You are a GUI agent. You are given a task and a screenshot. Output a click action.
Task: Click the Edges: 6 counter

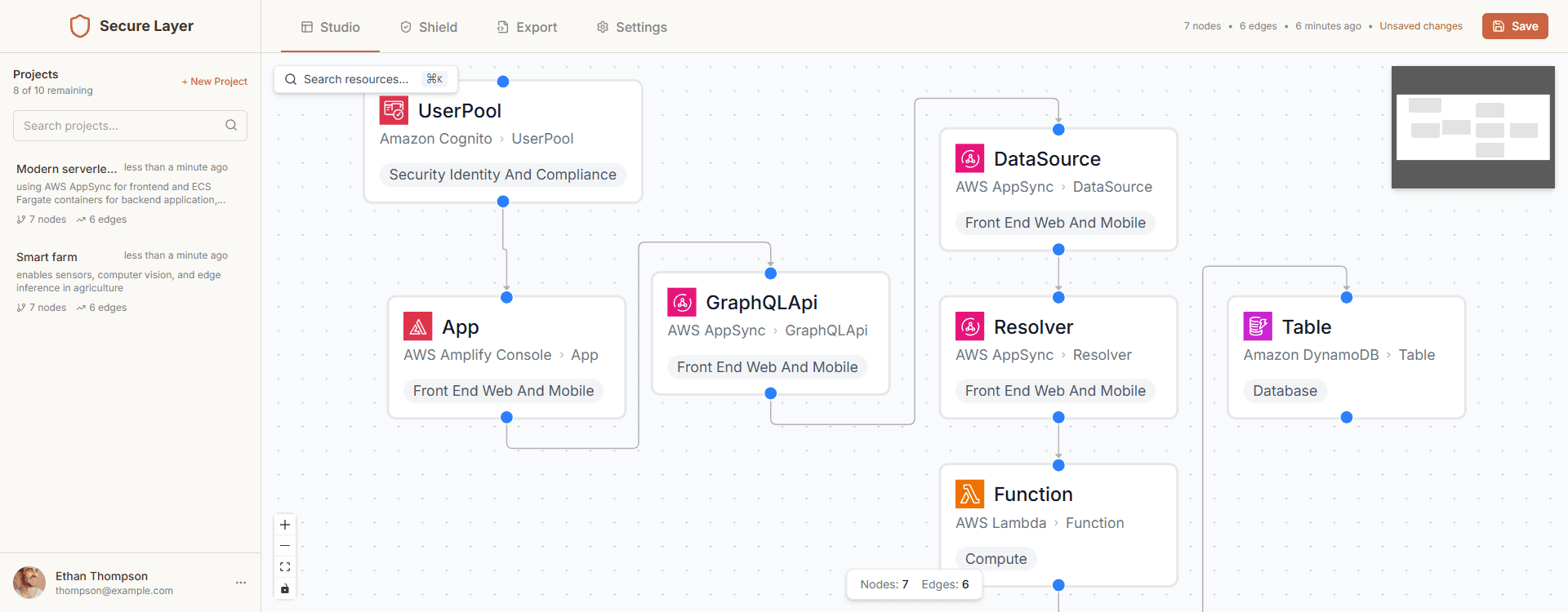946,584
